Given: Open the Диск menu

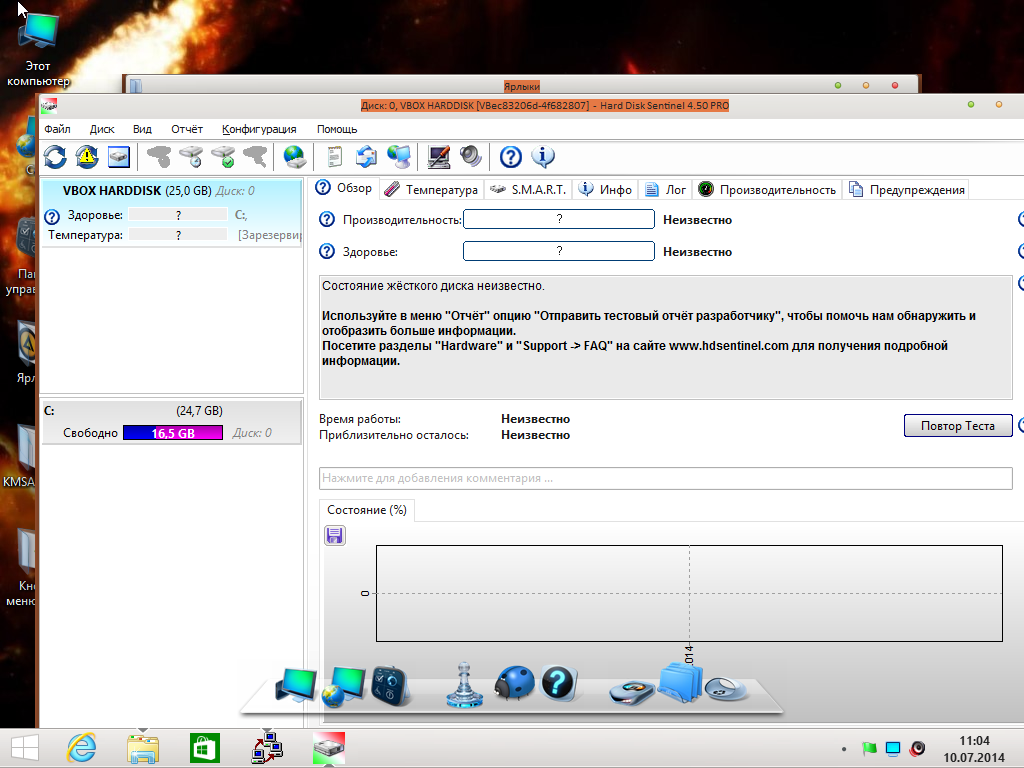Looking at the screenshot, I should (102, 129).
